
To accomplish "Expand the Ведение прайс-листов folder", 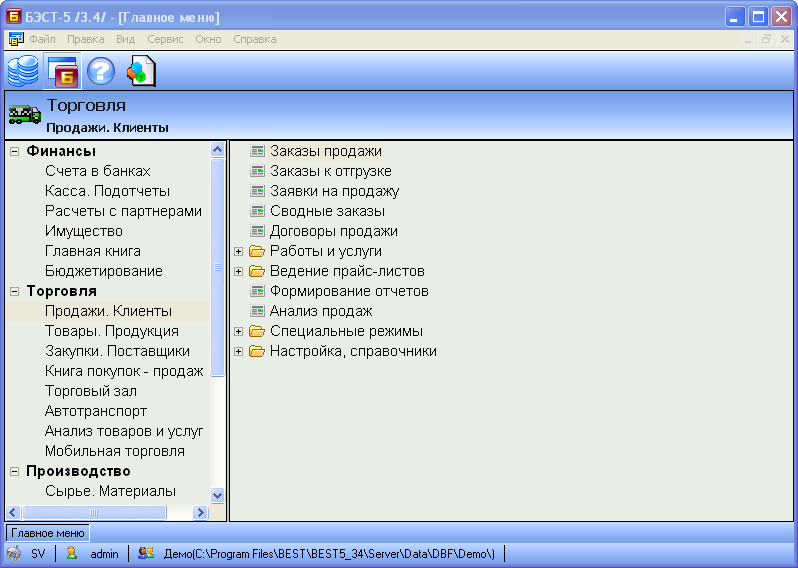I will click(x=239, y=271).
